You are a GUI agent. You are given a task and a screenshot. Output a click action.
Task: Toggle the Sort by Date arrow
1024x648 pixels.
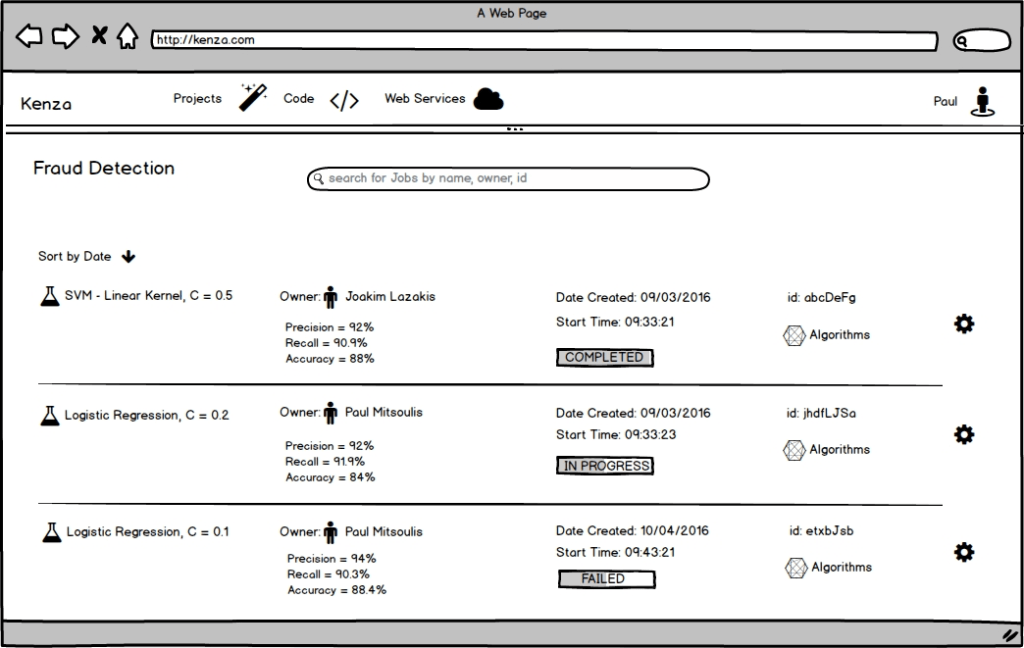point(128,257)
